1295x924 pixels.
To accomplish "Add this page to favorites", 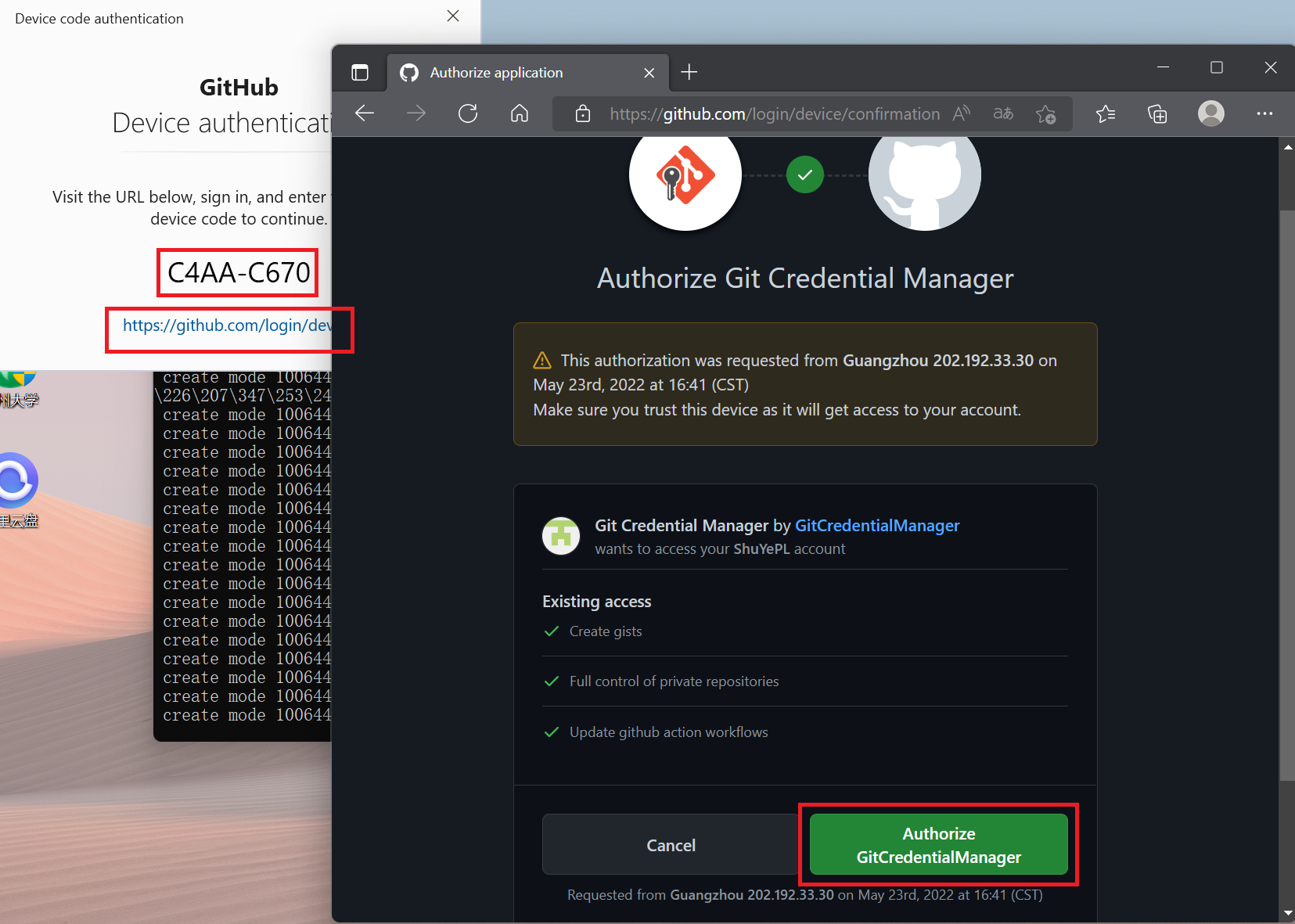I will [x=1045, y=114].
